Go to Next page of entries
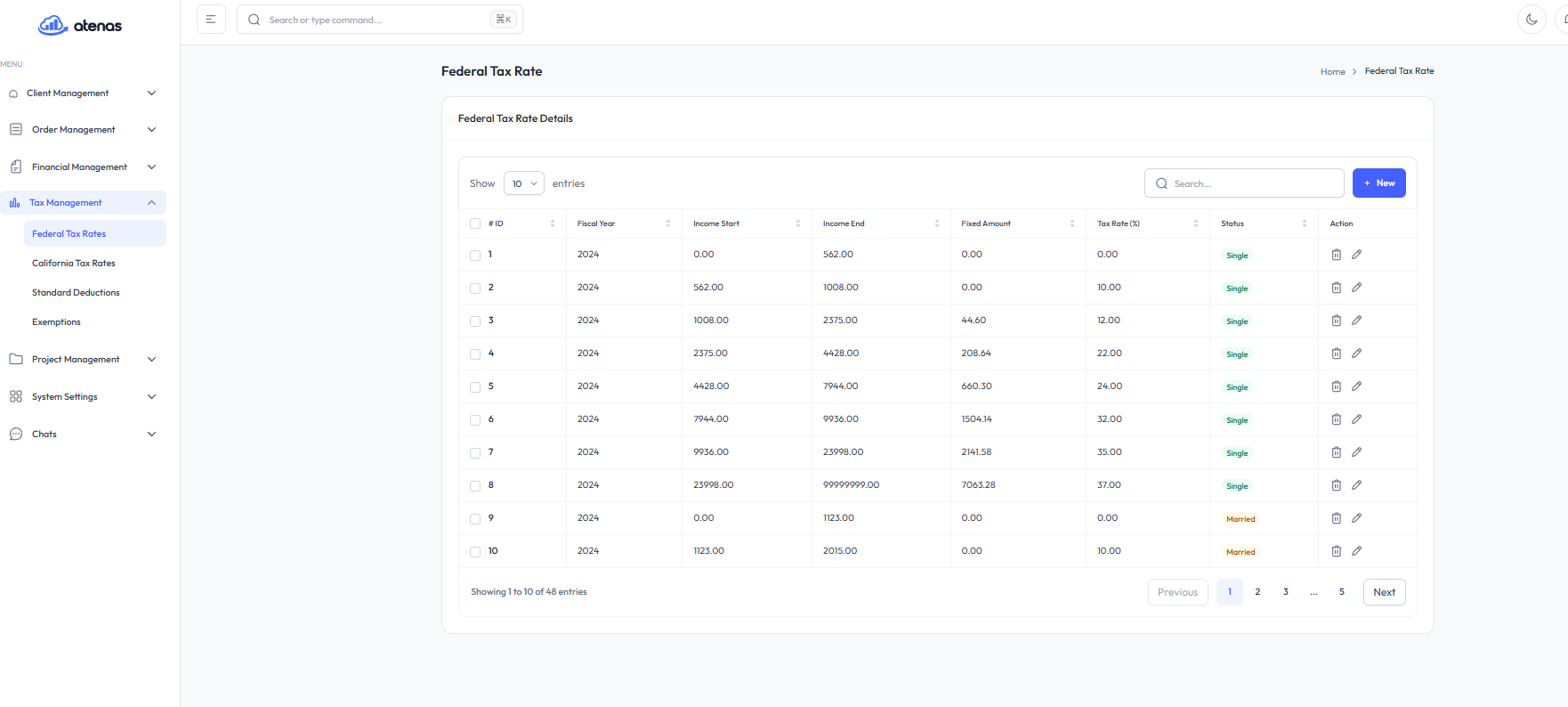Viewport: 1568px width, 707px height. [1384, 592]
